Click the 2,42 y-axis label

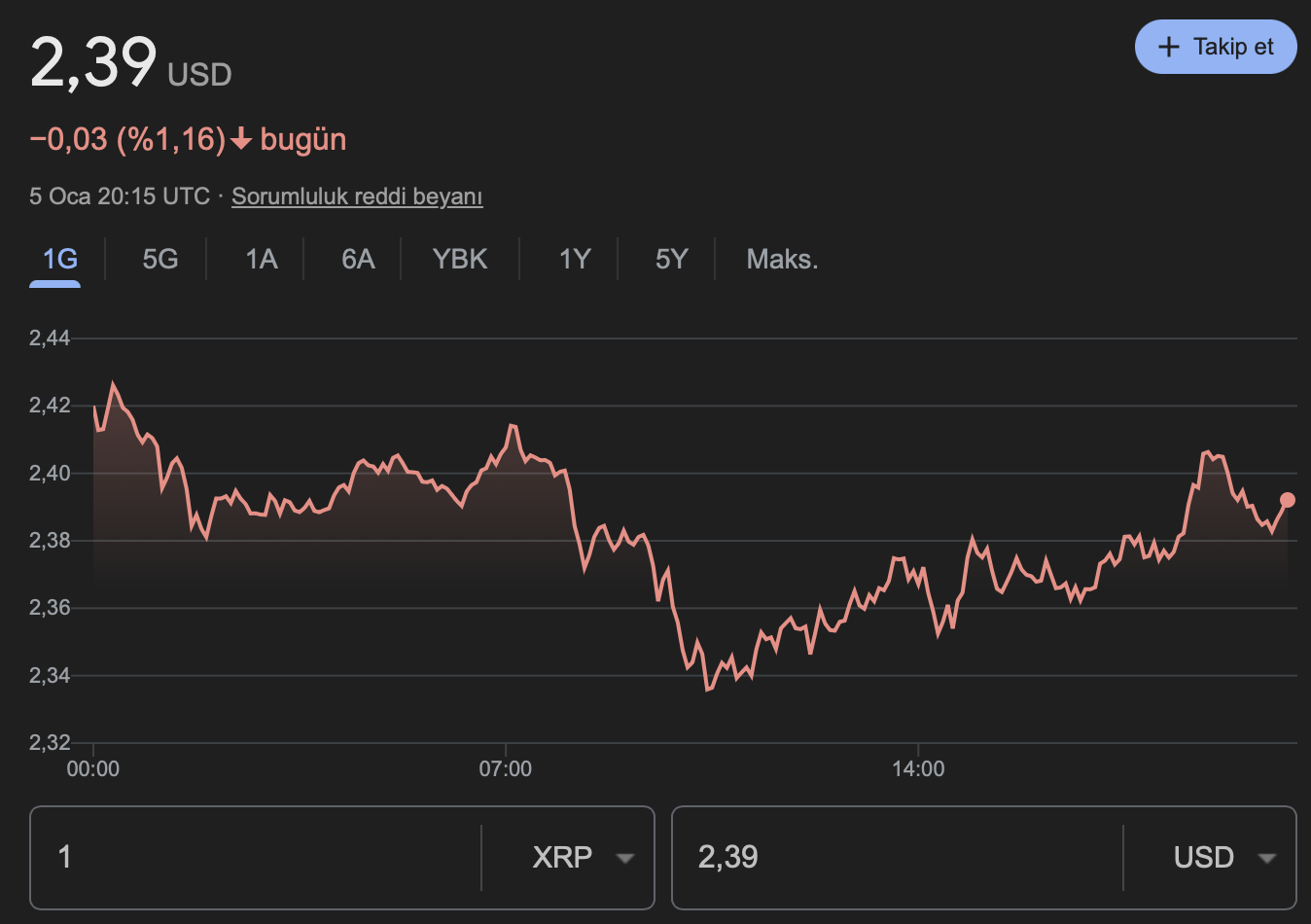pos(50,406)
